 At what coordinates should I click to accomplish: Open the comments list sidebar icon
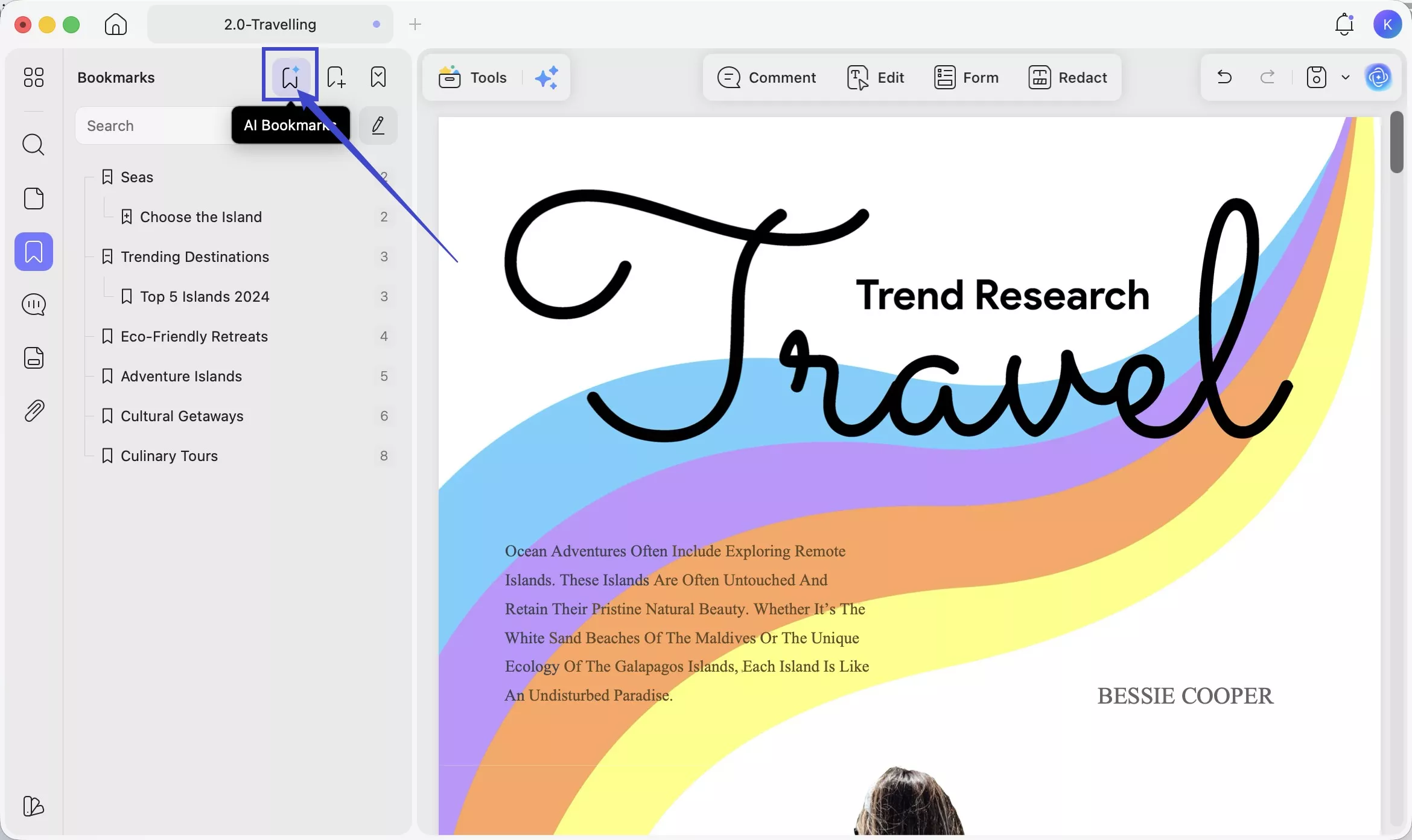pyautogui.click(x=34, y=305)
